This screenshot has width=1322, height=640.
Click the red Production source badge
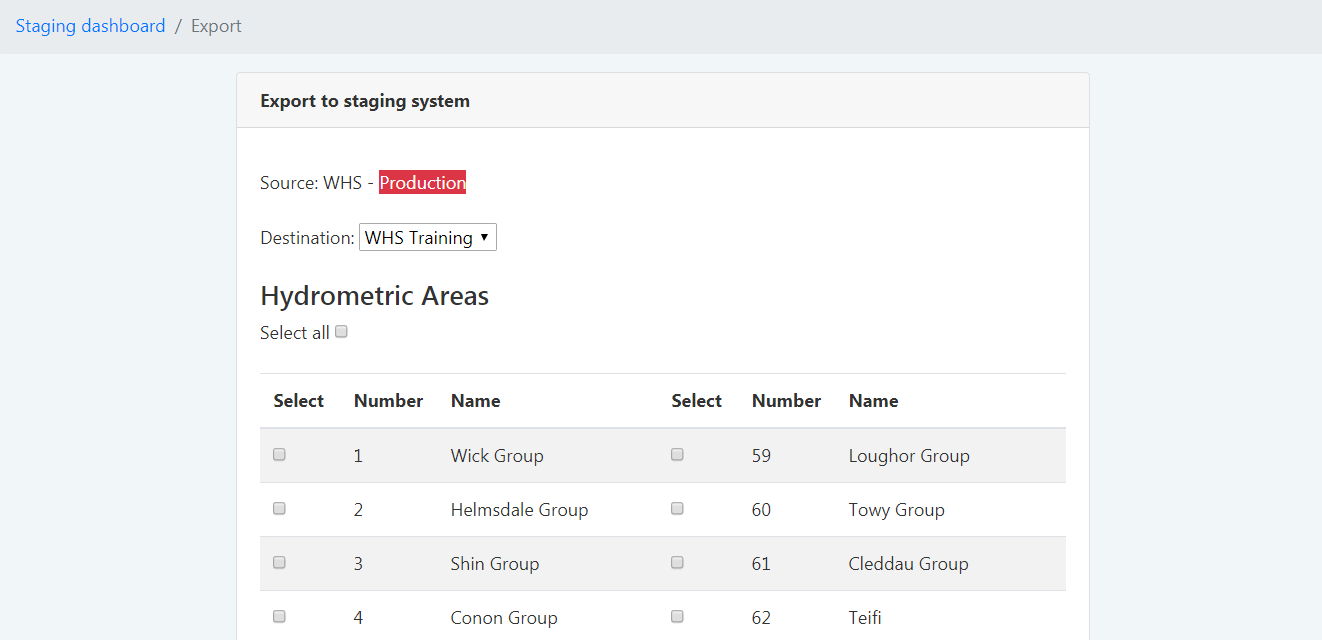tap(422, 183)
